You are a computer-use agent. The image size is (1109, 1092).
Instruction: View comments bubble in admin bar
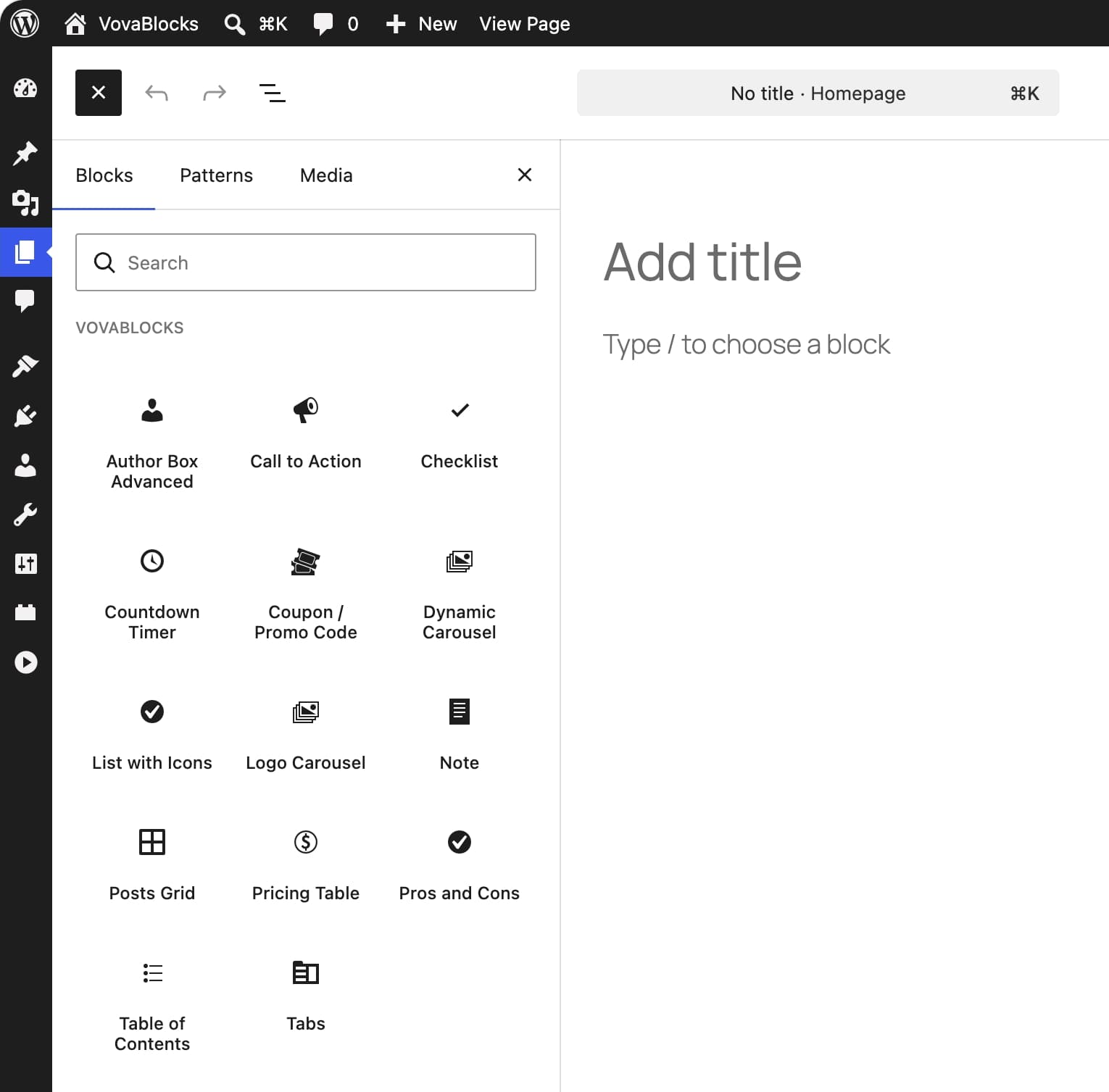click(x=336, y=24)
